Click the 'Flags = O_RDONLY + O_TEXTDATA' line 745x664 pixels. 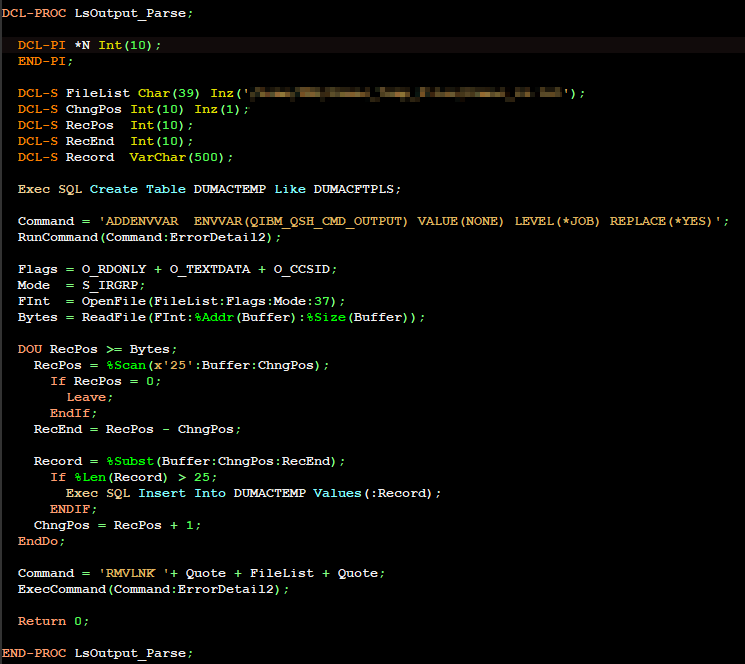[177, 269]
